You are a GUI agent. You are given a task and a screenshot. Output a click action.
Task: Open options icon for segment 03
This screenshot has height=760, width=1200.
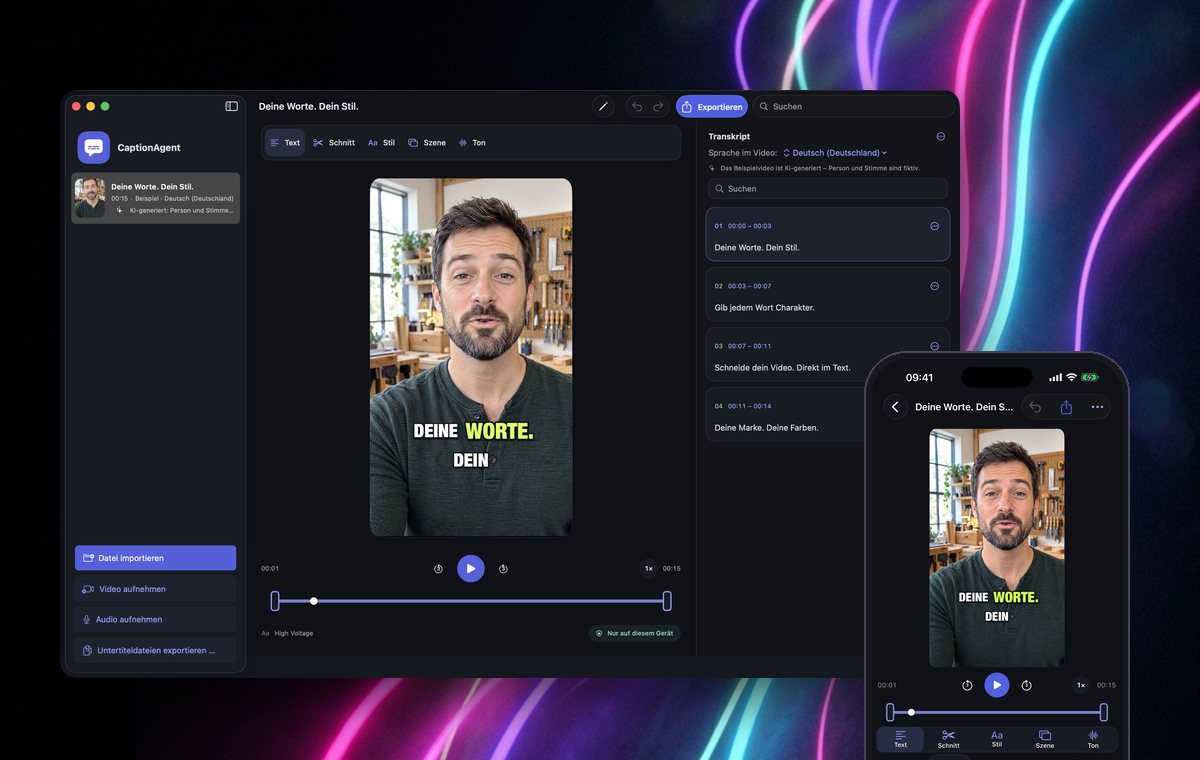[x=935, y=346]
